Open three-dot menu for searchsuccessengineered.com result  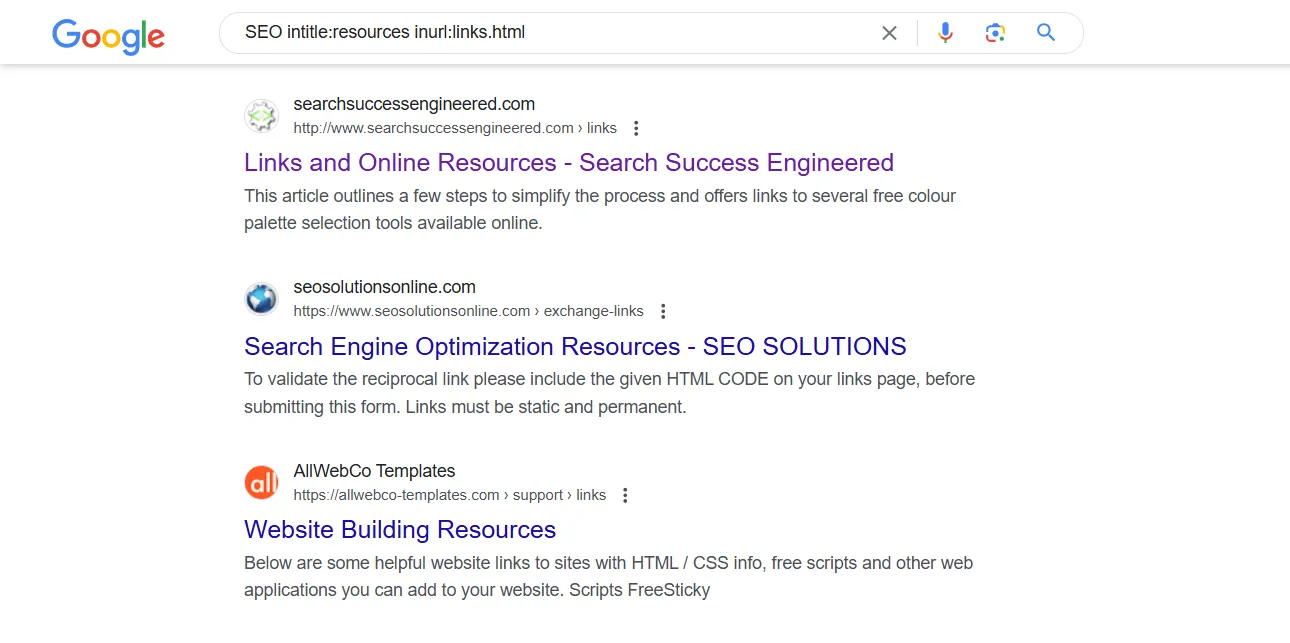tap(636, 128)
